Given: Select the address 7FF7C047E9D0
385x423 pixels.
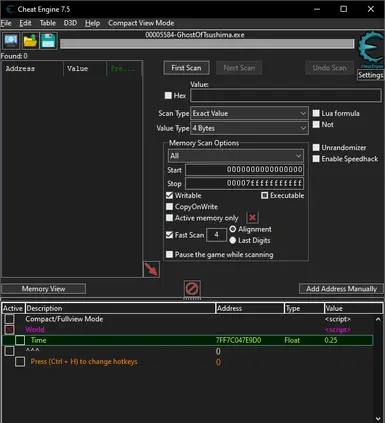Looking at the screenshot, I should 238,340.
